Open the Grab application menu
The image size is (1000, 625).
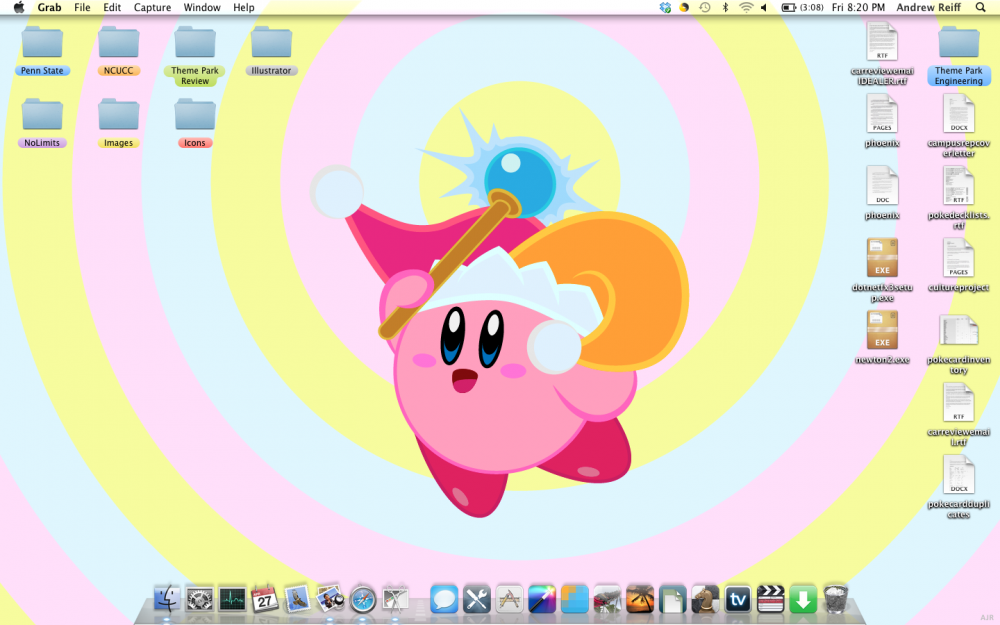click(48, 7)
